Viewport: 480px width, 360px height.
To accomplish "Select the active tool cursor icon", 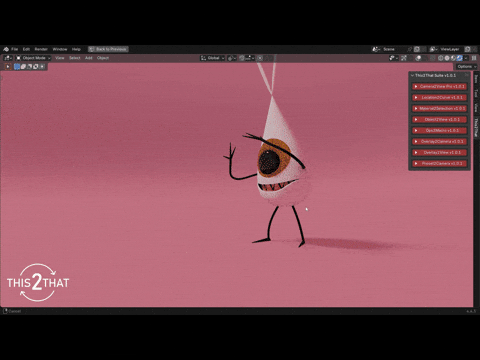I will tap(8, 66).
